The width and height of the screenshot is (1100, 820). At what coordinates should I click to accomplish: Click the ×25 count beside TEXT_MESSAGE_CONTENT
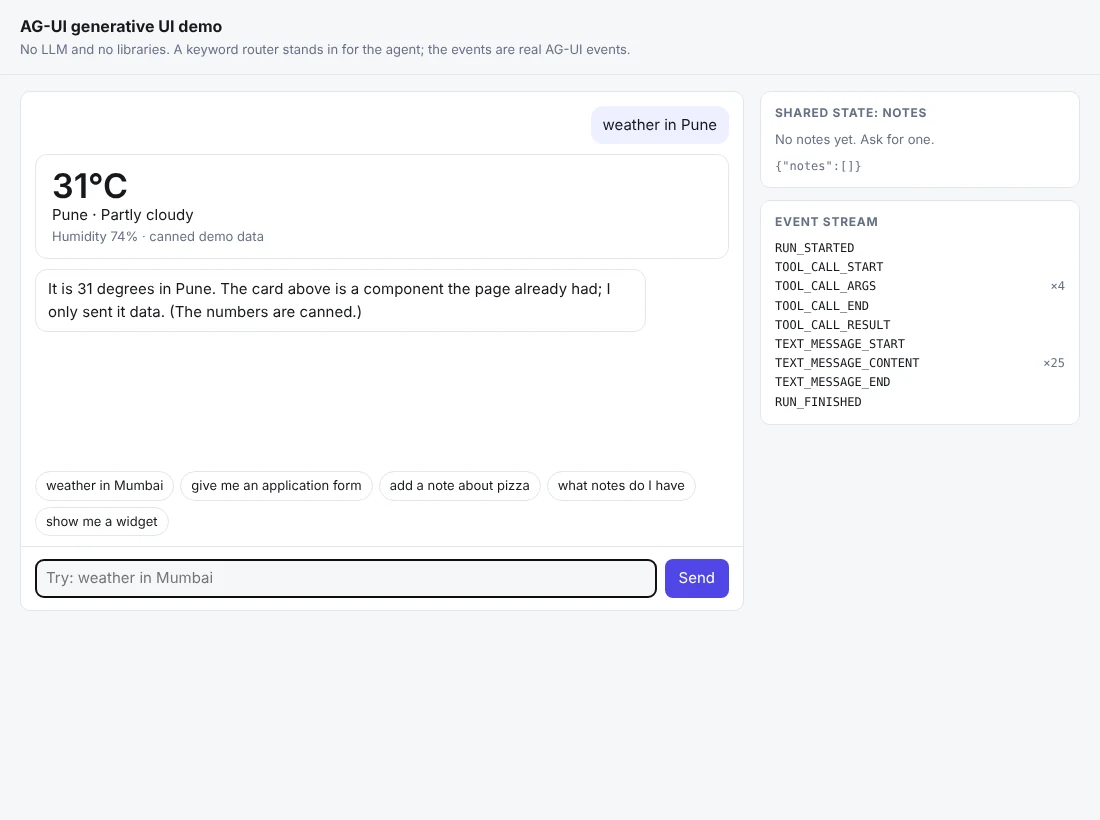pos(1054,363)
